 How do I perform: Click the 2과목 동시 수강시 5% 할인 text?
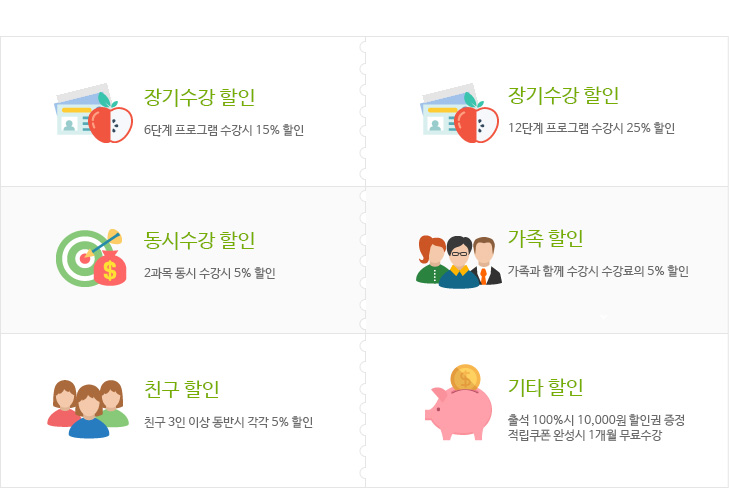pyautogui.click(x=210, y=273)
